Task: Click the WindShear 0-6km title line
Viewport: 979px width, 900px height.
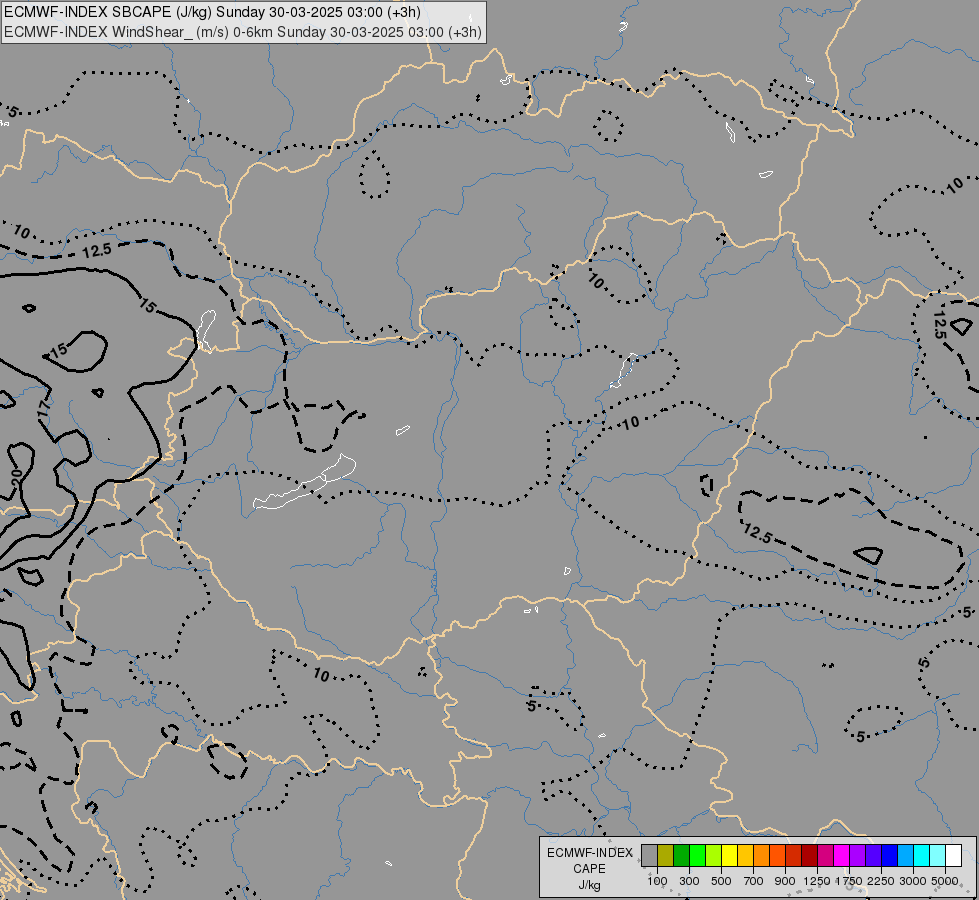Action: 243,32
